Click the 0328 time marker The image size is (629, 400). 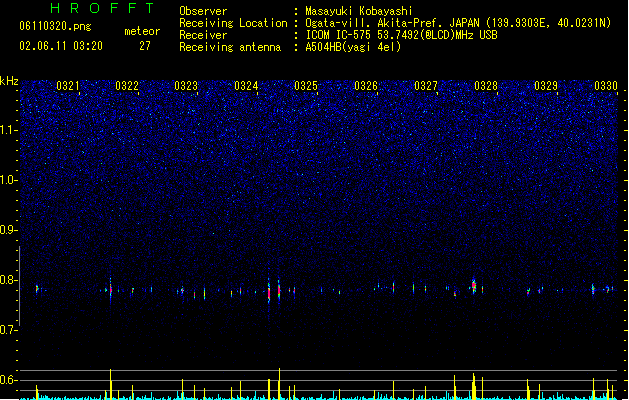486,86
